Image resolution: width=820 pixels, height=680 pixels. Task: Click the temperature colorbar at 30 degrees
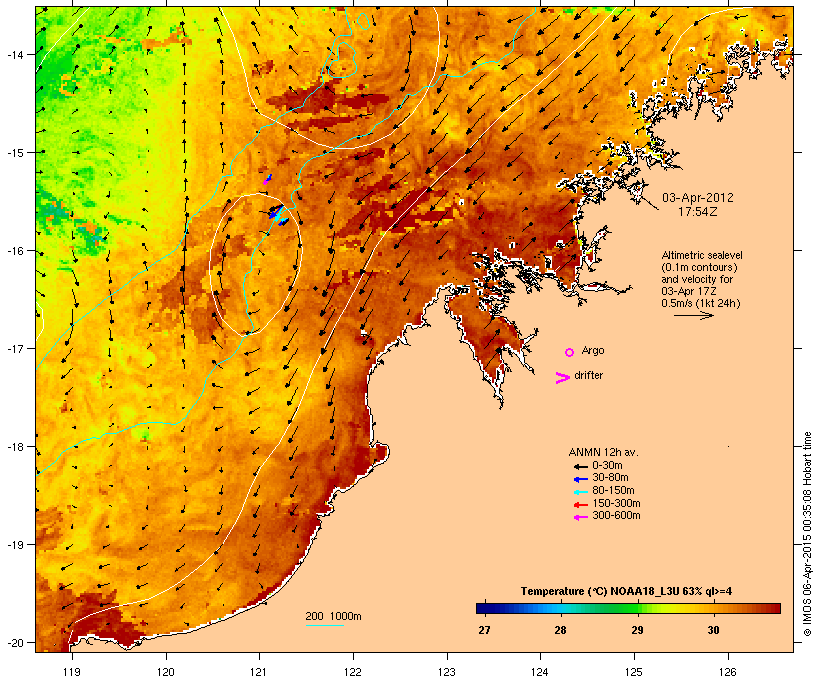pos(713,608)
